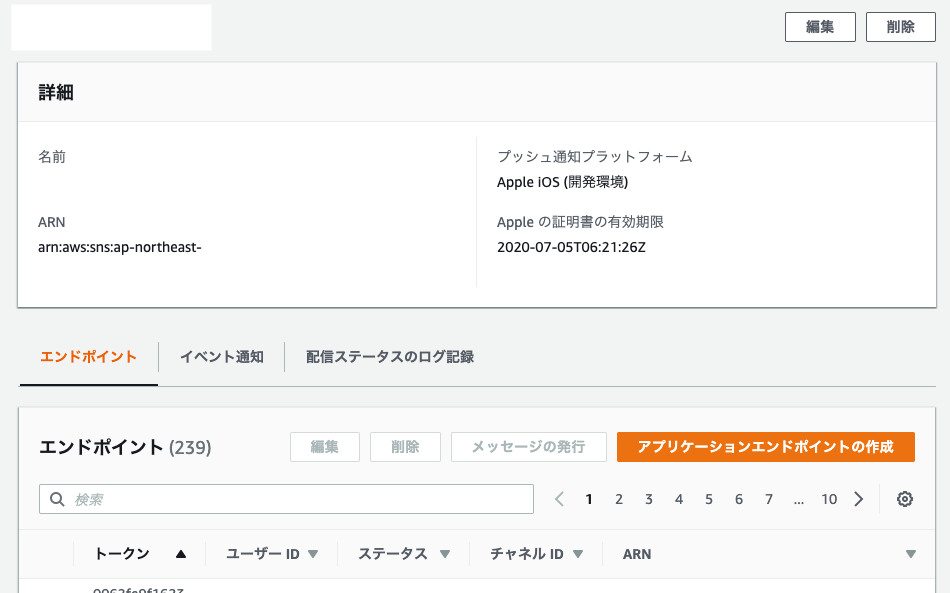Open ユーザー ID column sort arrow
950x593 pixels.
coord(313,554)
